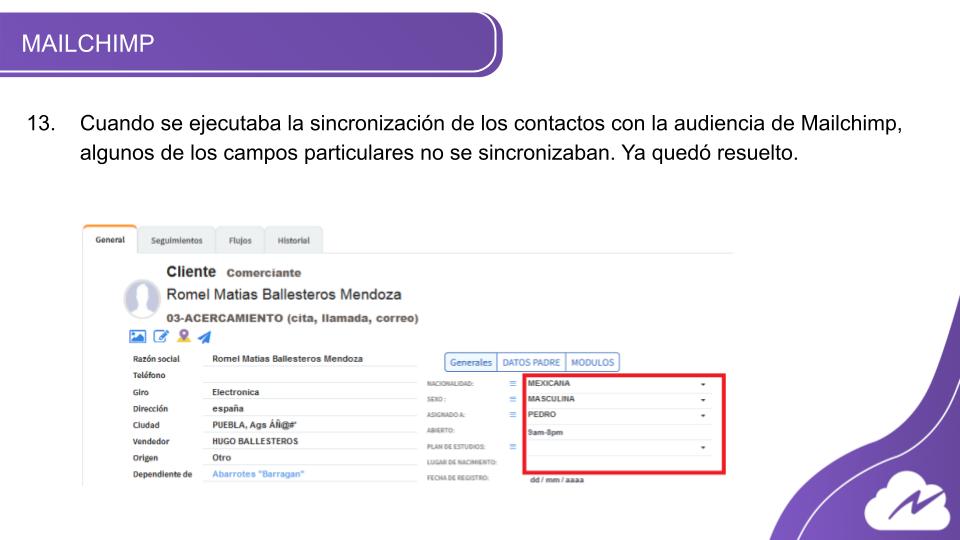This screenshot has width=960, height=540.
Task: Click the Vendedor value HUGO BALLESTEROS
Action: [x=255, y=441]
